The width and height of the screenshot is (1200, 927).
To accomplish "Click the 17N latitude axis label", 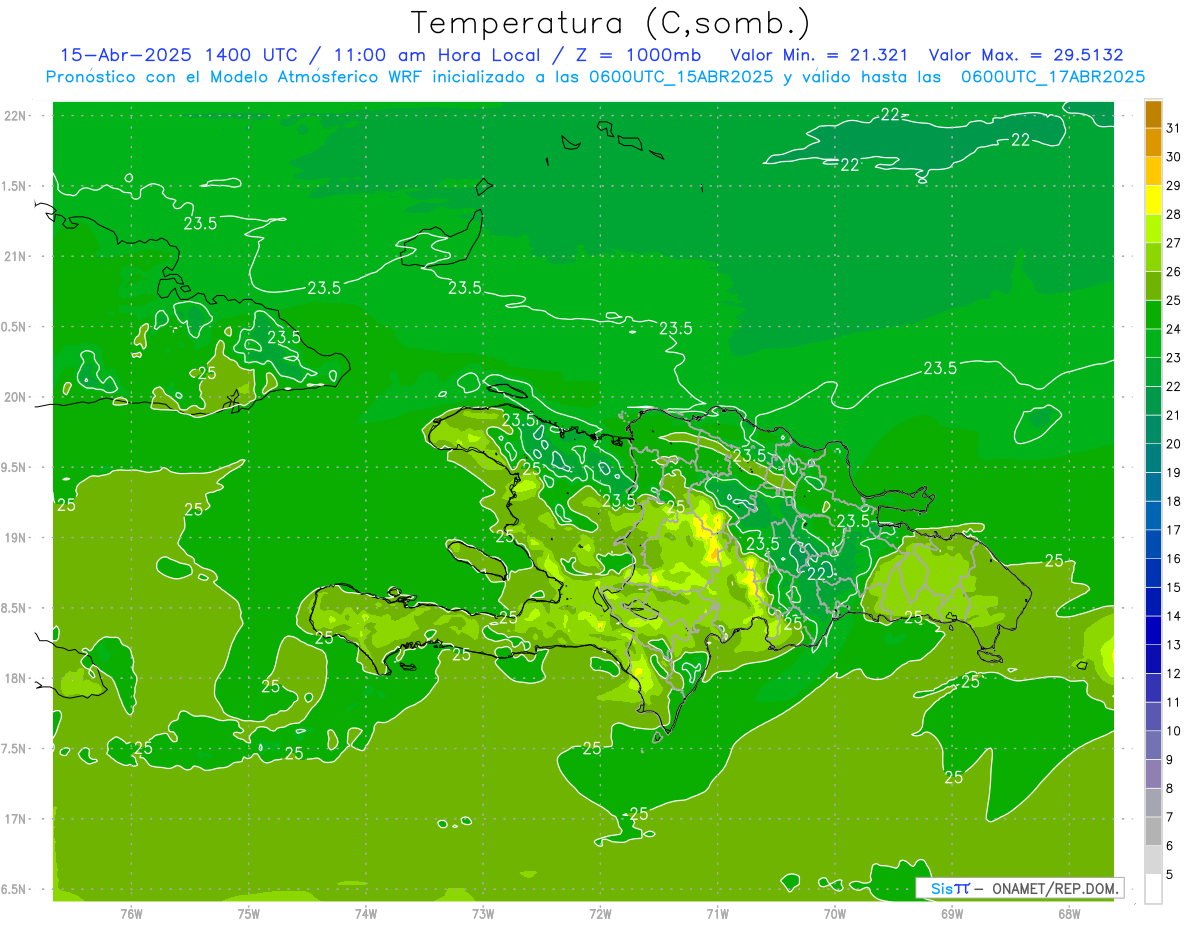I will point(15,819).
